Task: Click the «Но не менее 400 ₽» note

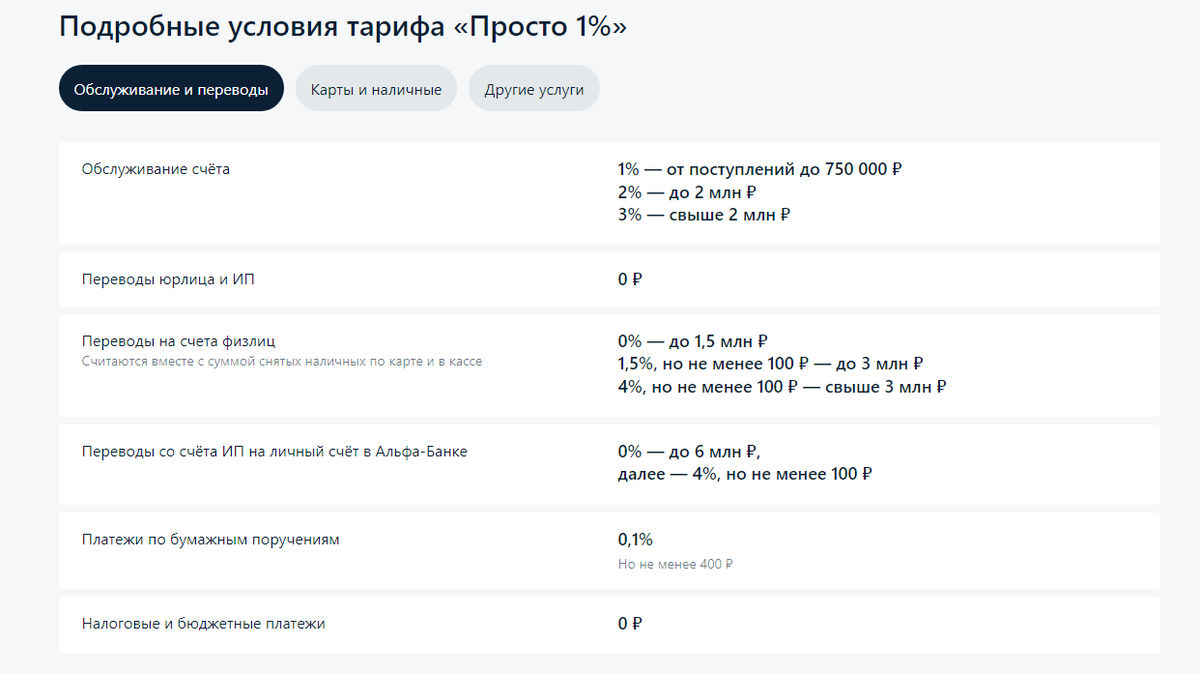Action: point(675,563)
